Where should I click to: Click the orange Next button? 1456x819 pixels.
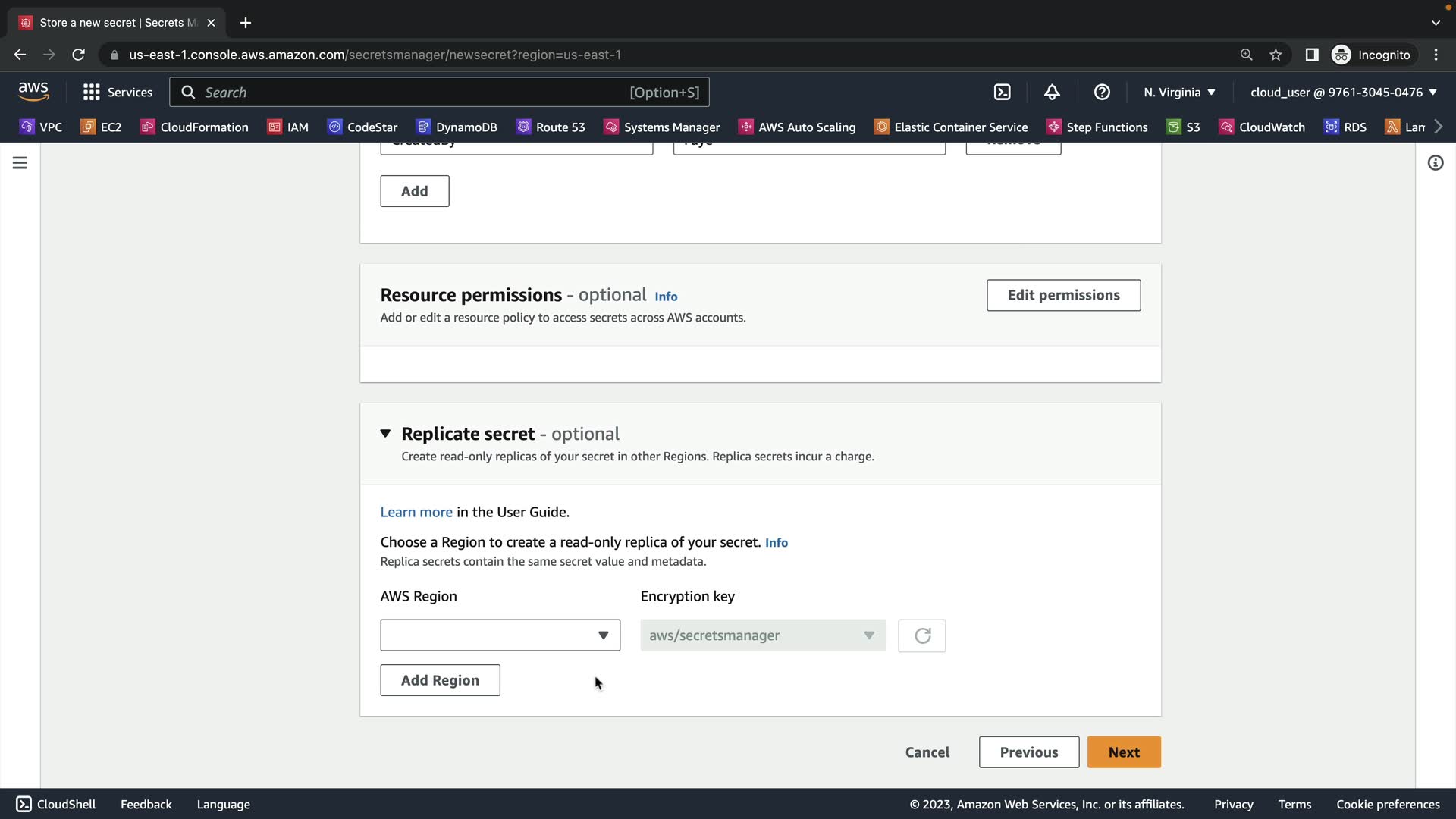click(1123, 752)
